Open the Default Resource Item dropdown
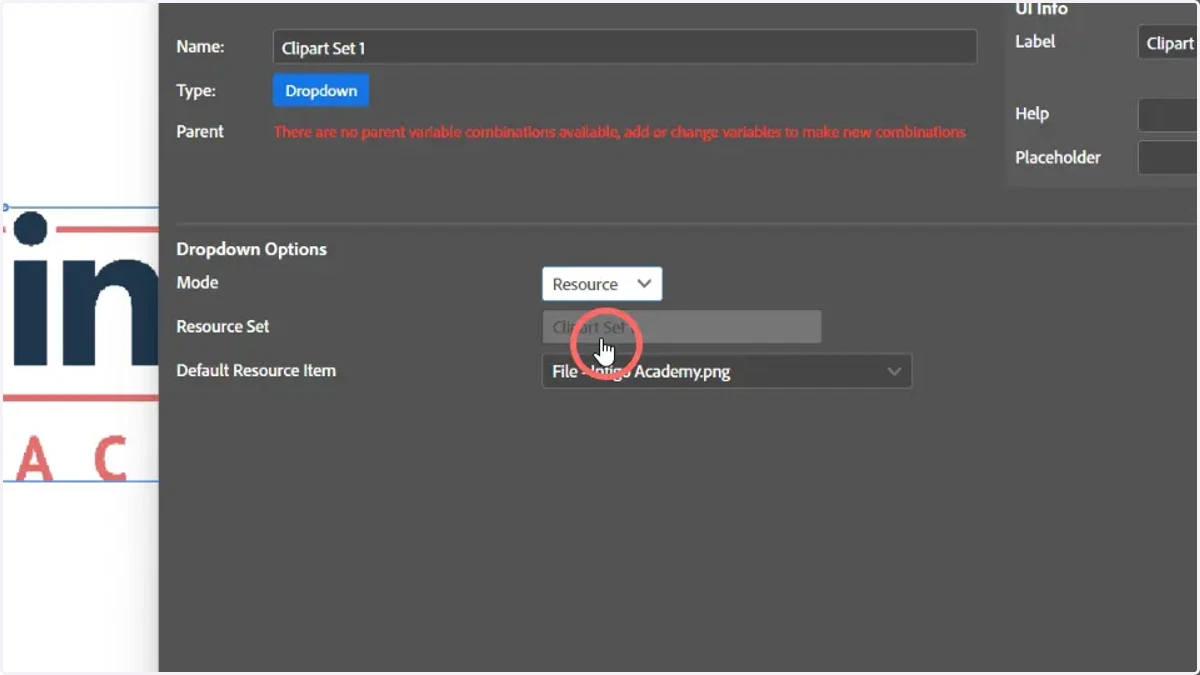 click(x=727, y=371)
